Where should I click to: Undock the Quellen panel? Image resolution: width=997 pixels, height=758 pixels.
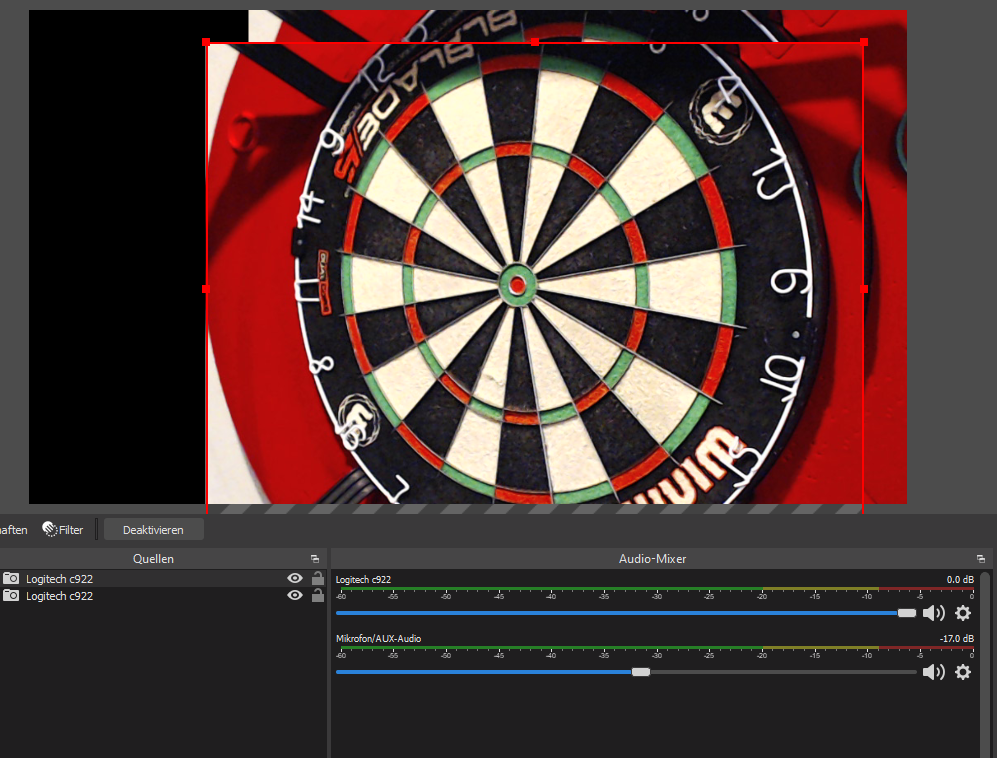coord(315,559)
